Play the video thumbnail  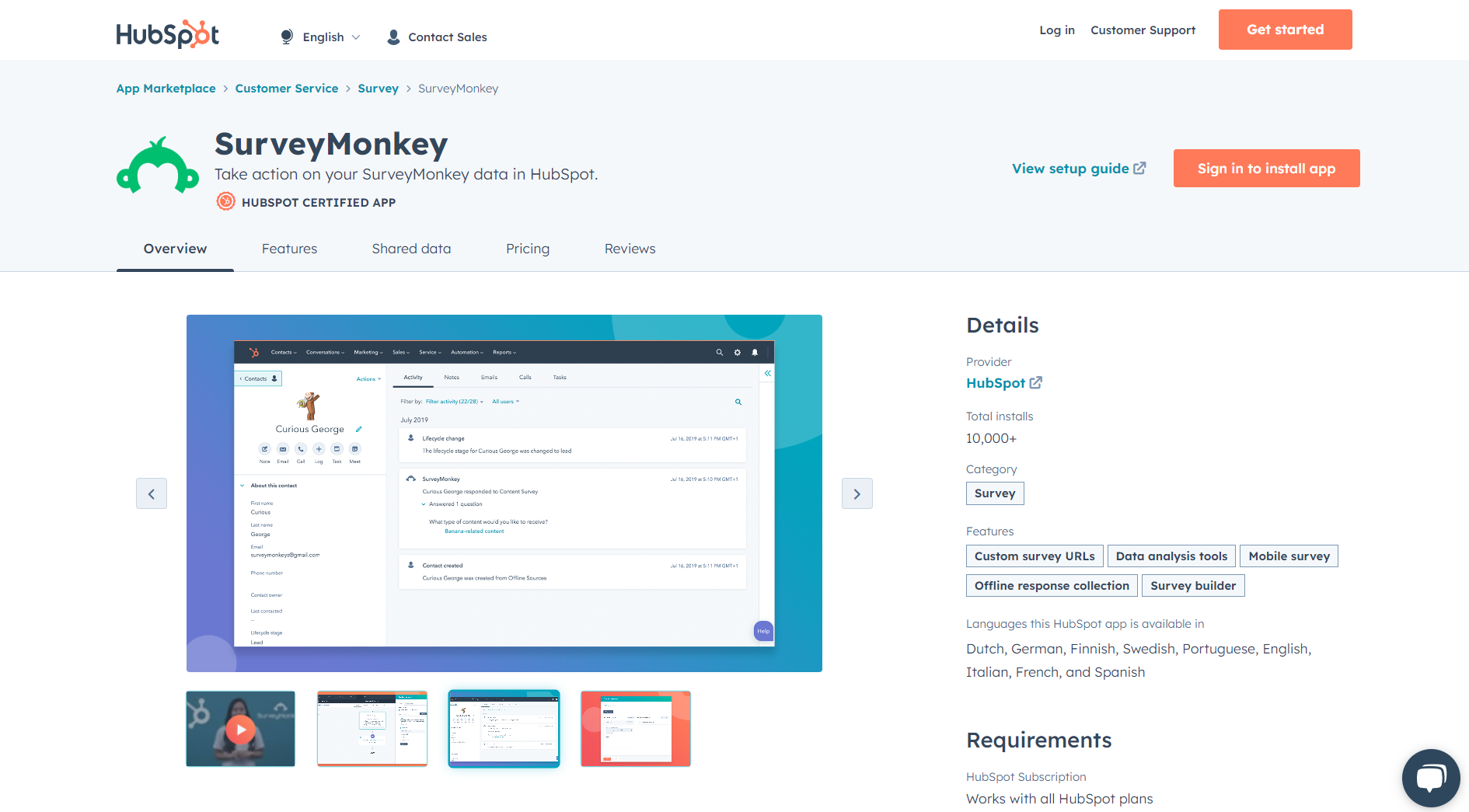click(241, 729)
